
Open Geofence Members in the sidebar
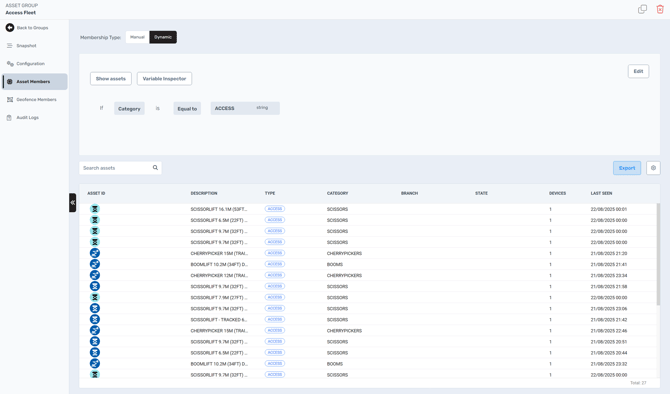click(34, 100)
